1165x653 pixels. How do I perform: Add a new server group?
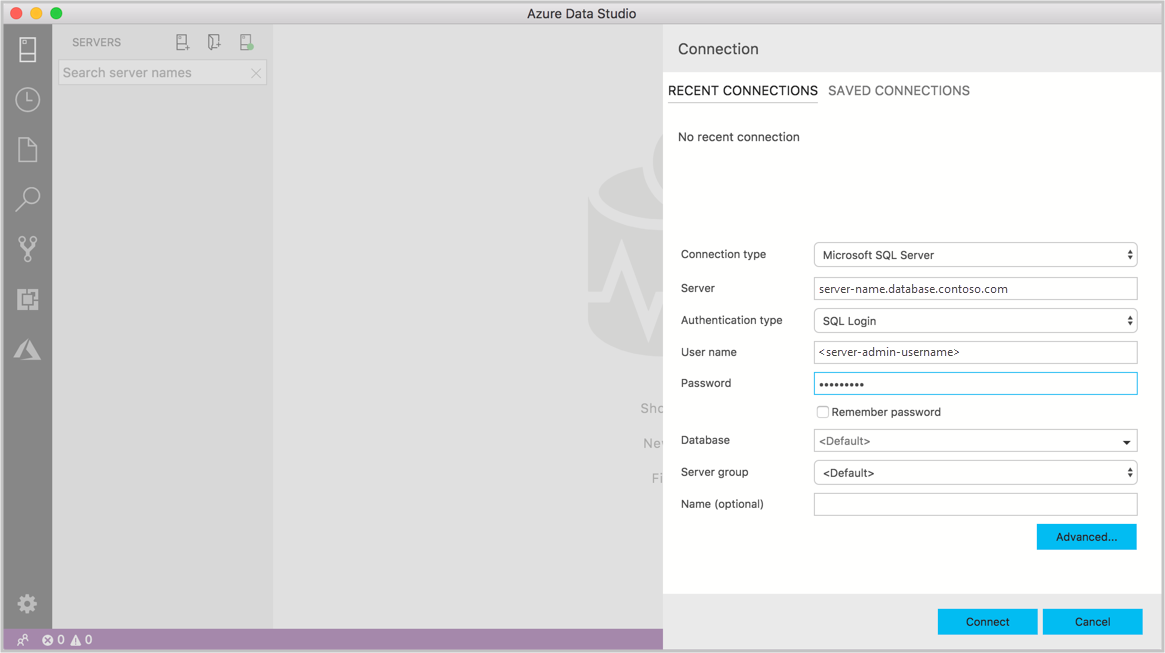214,42
